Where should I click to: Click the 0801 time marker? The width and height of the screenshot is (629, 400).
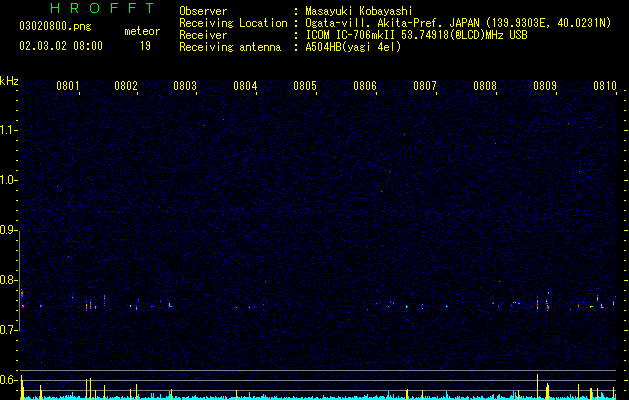point(68,86)
